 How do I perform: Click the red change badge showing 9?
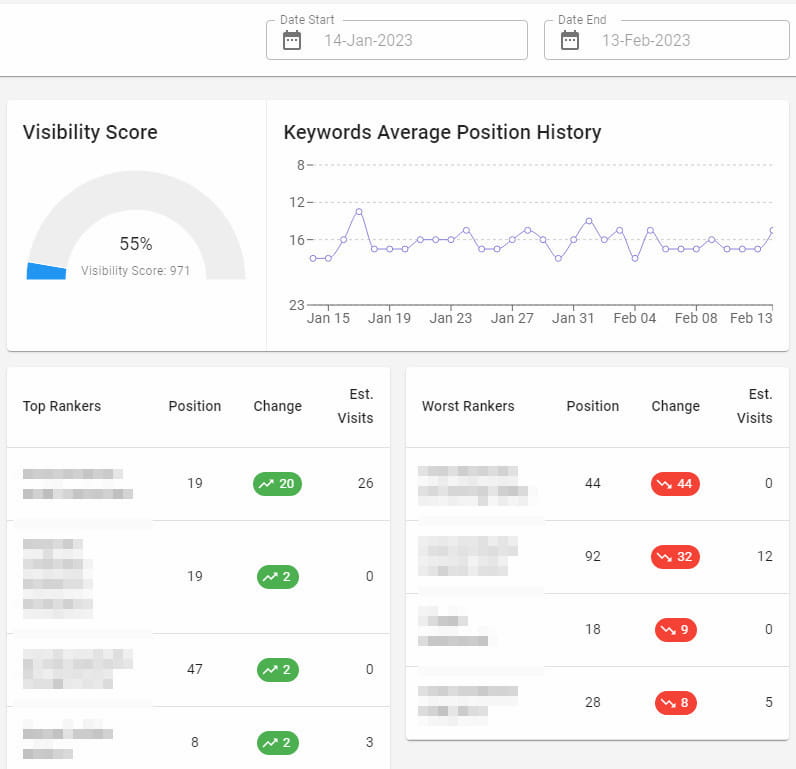click(x=676, y=630)
